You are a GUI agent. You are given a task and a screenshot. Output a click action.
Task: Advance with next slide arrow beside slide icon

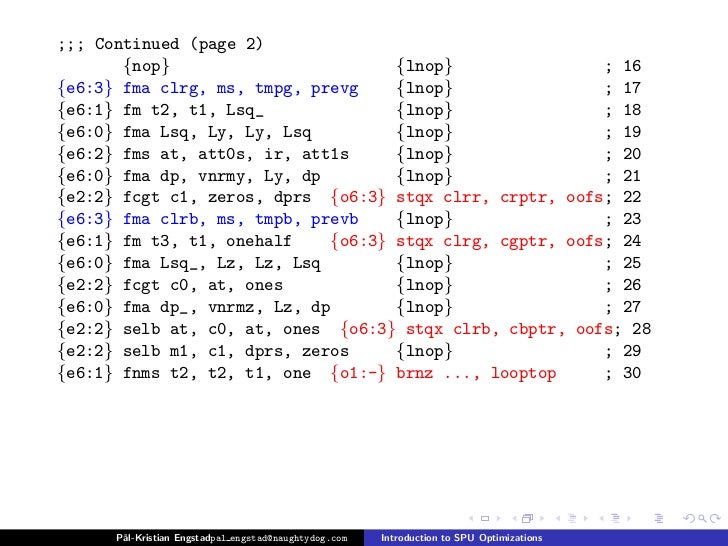499,518
